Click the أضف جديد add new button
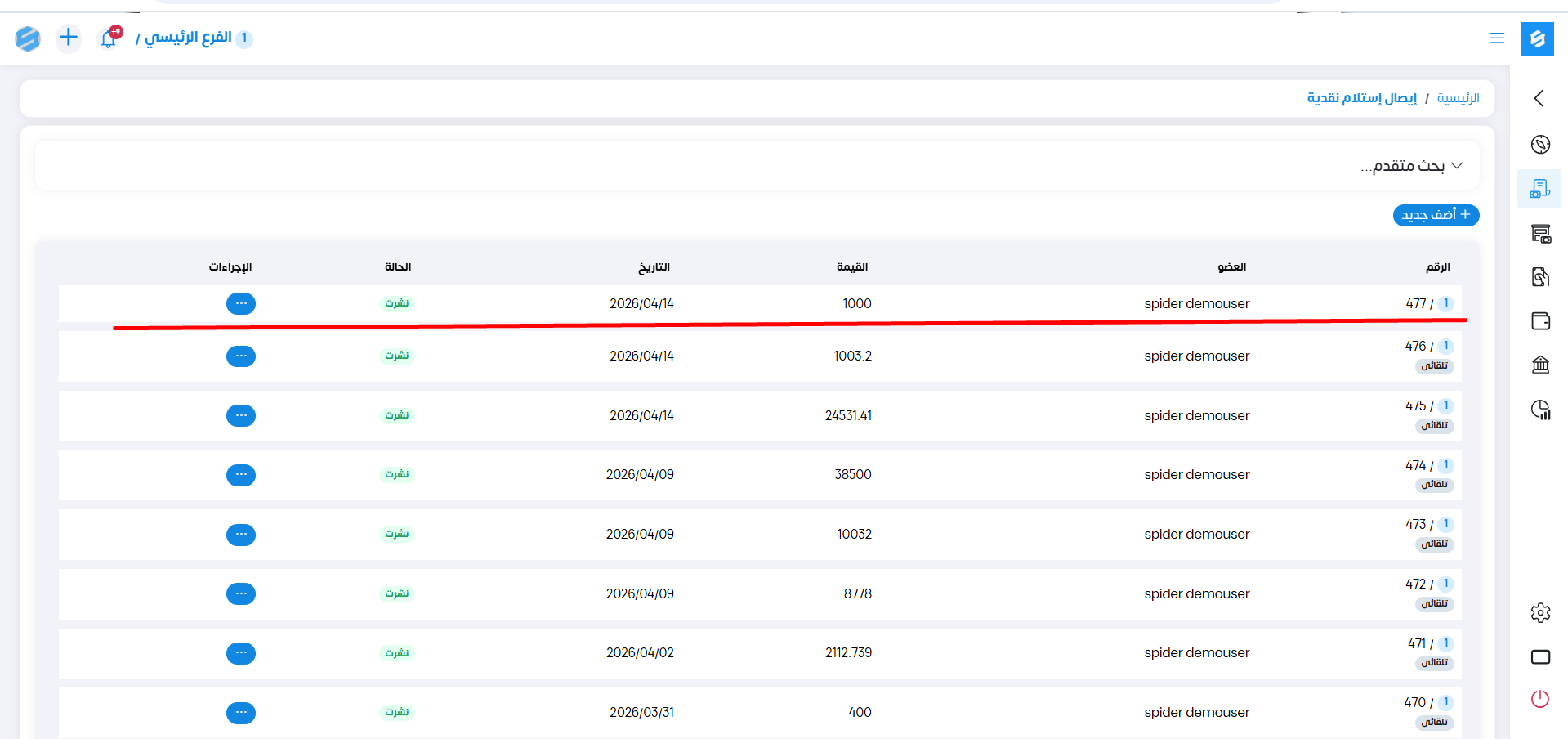Viewport: 1568px width, 739px height. coord(1436,215)
